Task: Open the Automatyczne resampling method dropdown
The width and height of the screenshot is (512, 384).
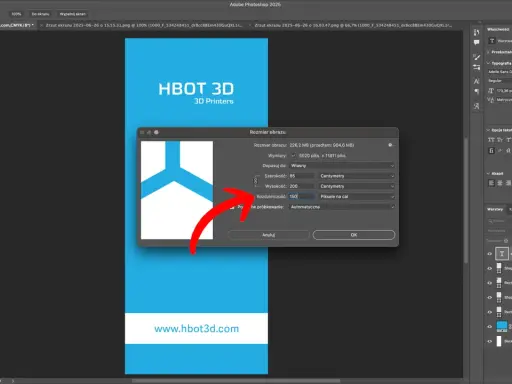Action: pos(342,207)
